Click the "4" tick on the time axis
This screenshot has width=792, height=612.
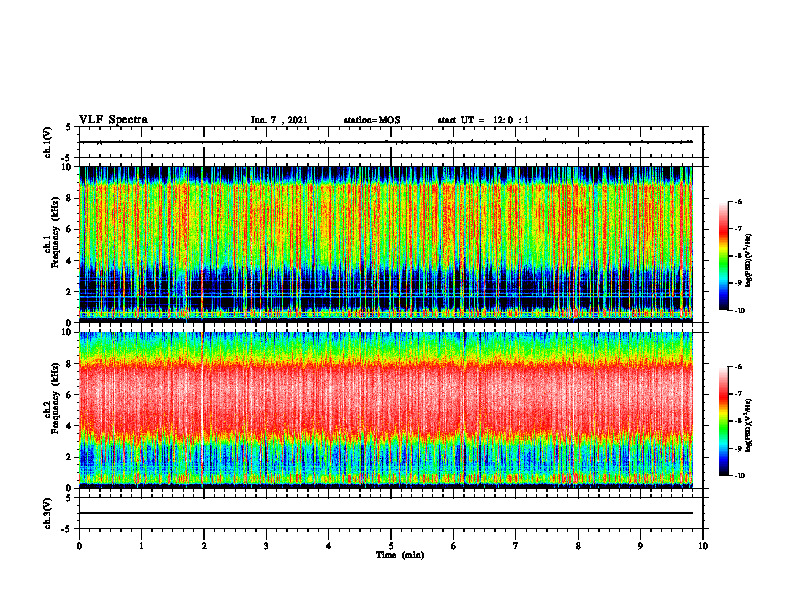point(329,546)
